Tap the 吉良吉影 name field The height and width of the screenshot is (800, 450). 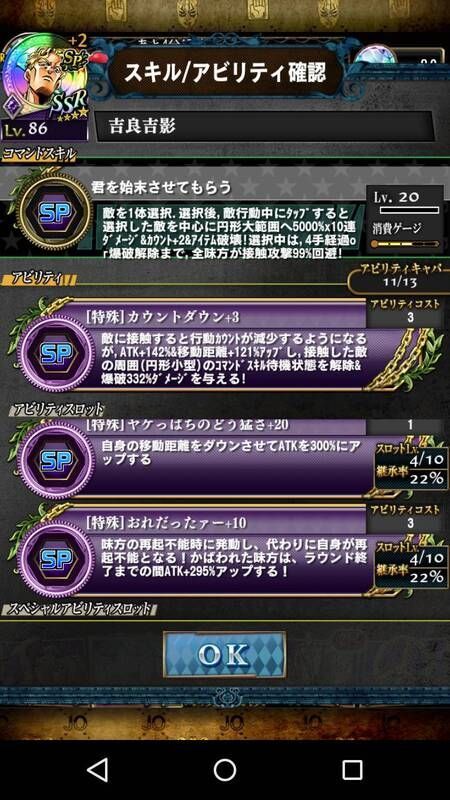[264, 126]
